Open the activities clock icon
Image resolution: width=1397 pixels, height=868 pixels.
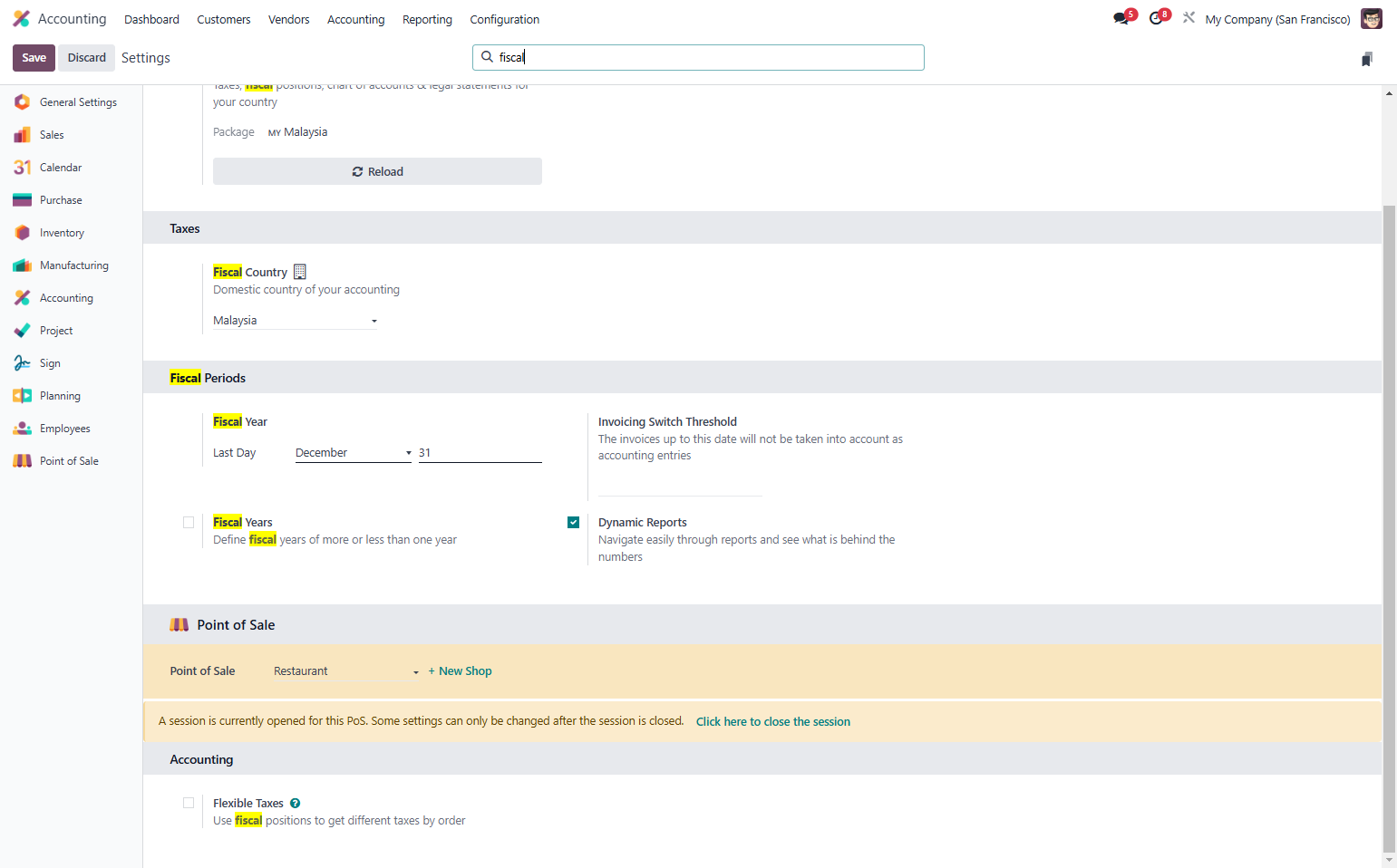click(1158, 18)
